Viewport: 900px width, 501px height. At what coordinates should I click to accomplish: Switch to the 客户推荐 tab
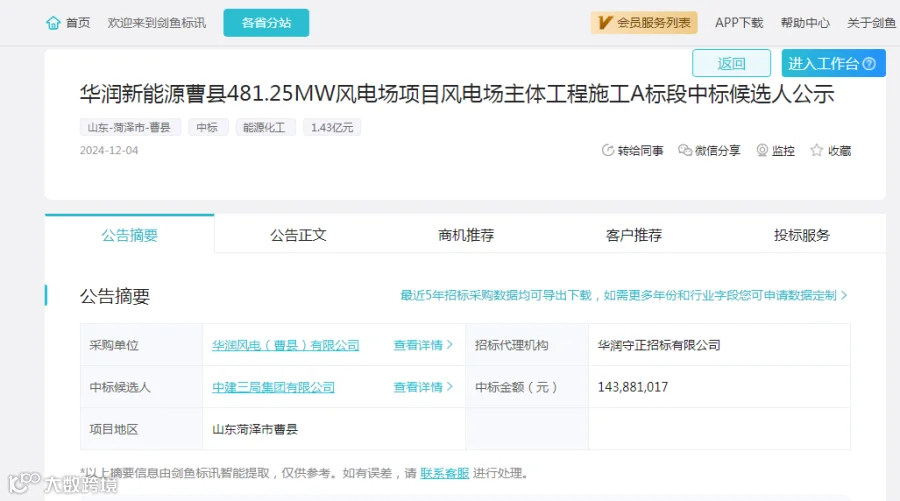(634, 234)
